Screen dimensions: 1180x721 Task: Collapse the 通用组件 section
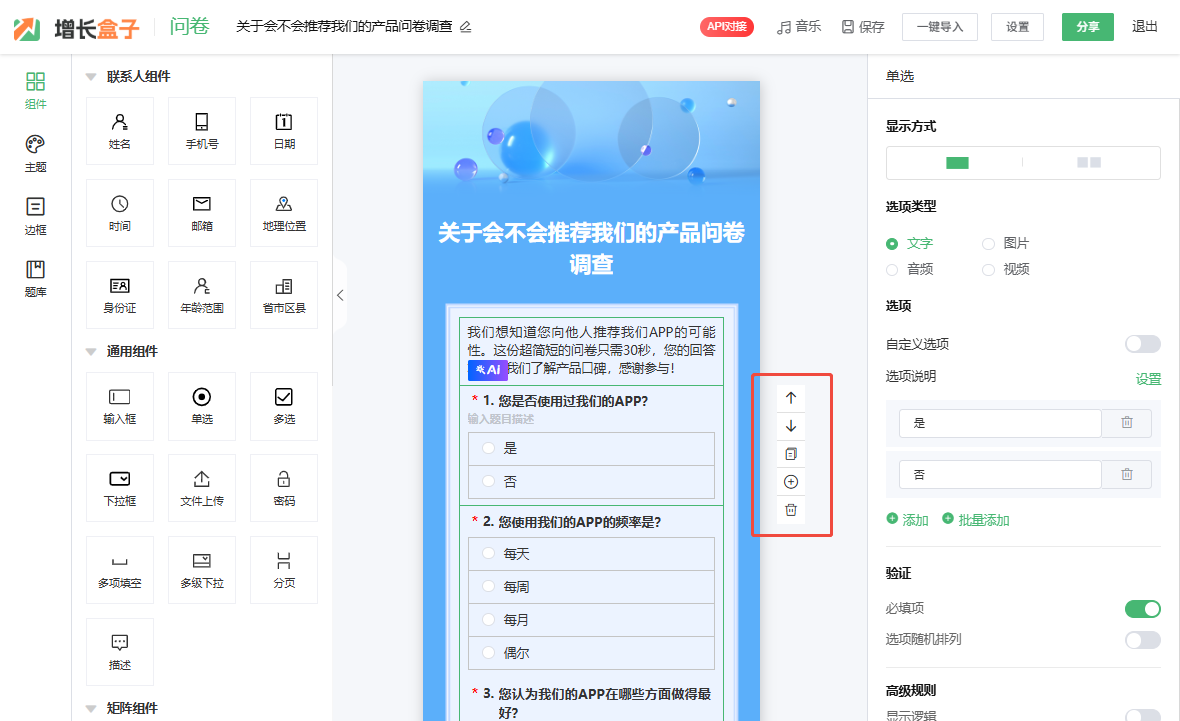tap(91, 352)
